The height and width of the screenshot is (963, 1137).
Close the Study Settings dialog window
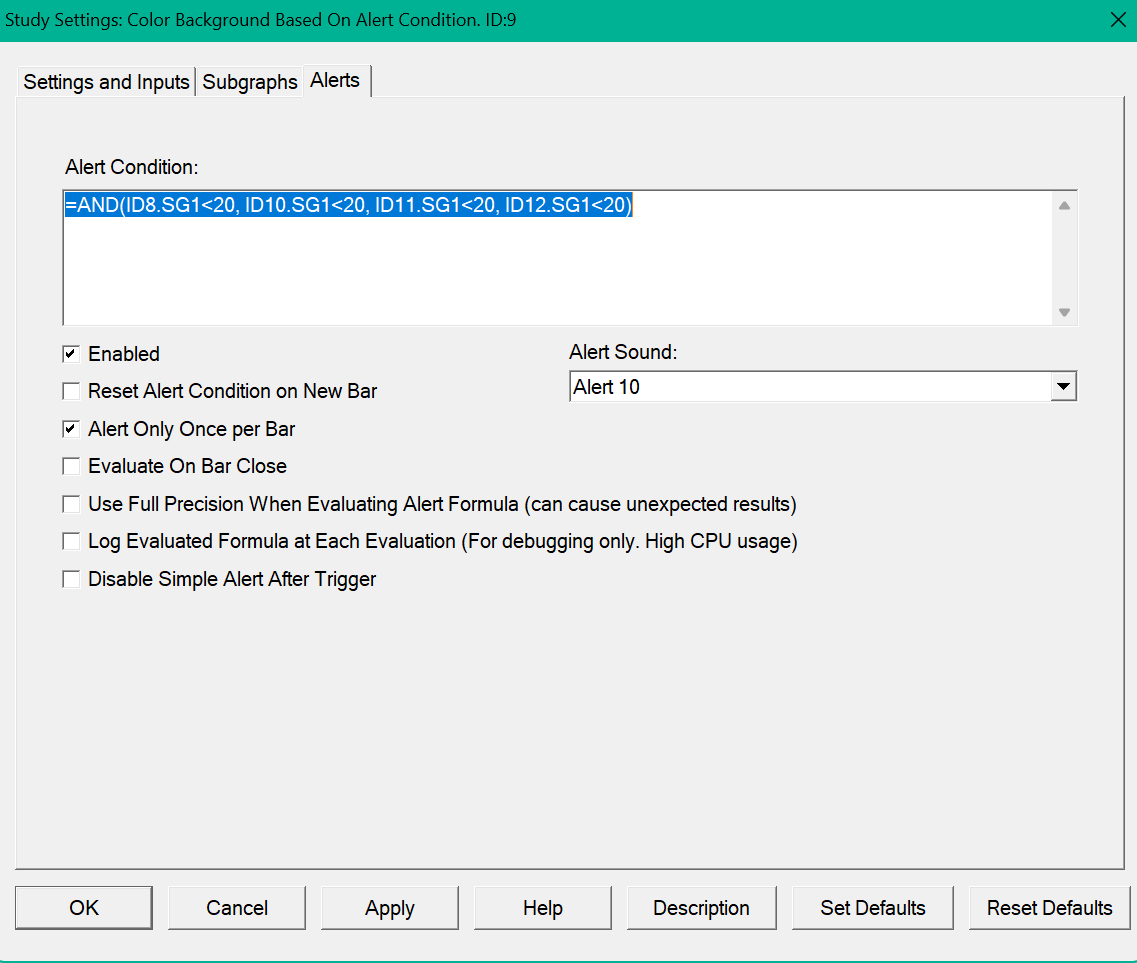[x=1118, y=20]
